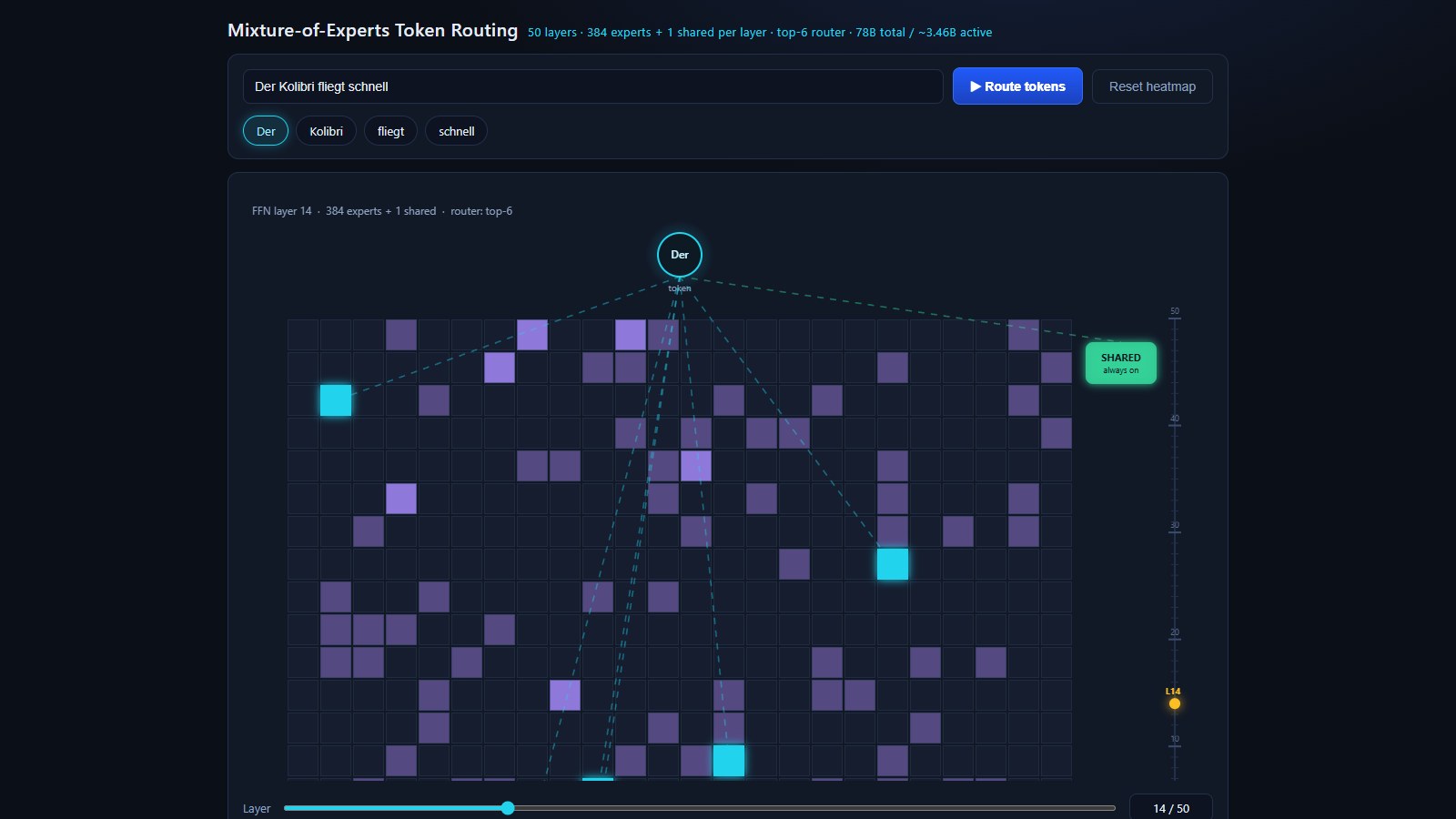Click the '78B total / ~3.46B active' text
The height and width of the screenshot is (819, 1456).
[x=924, y=33]
